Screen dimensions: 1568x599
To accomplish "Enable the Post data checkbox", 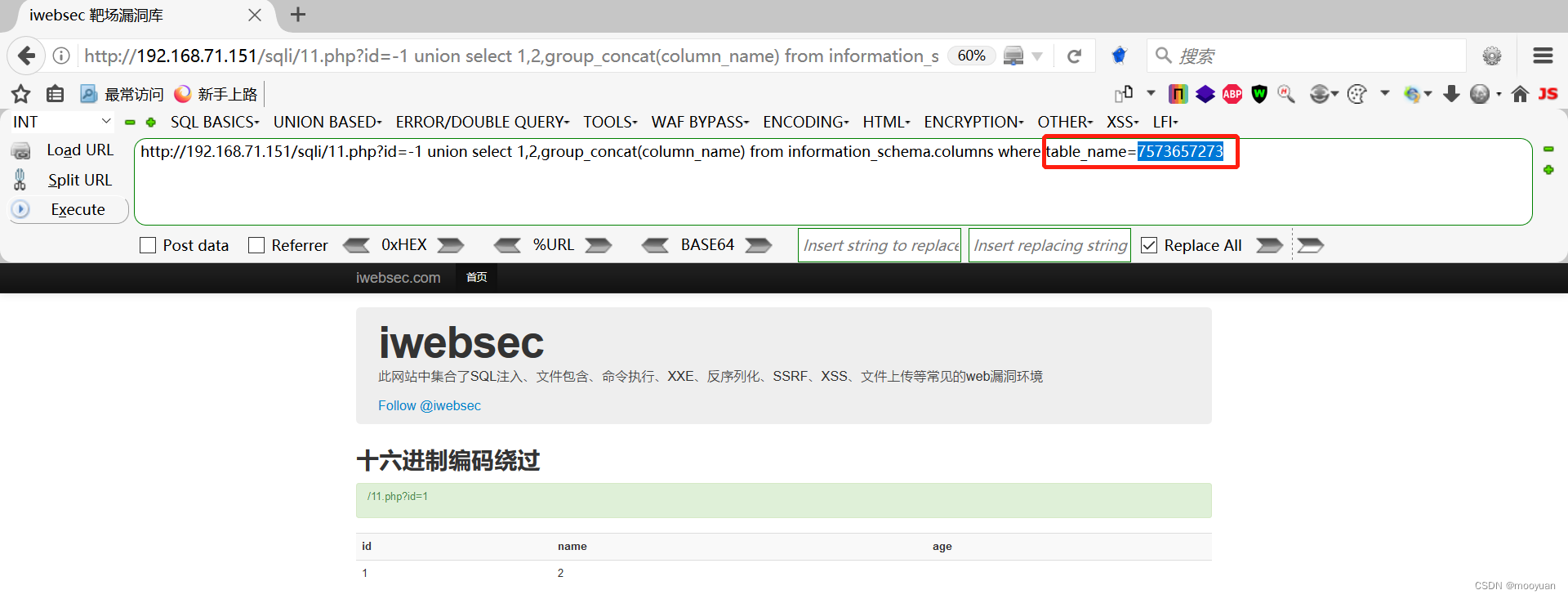I will [148, 245].
